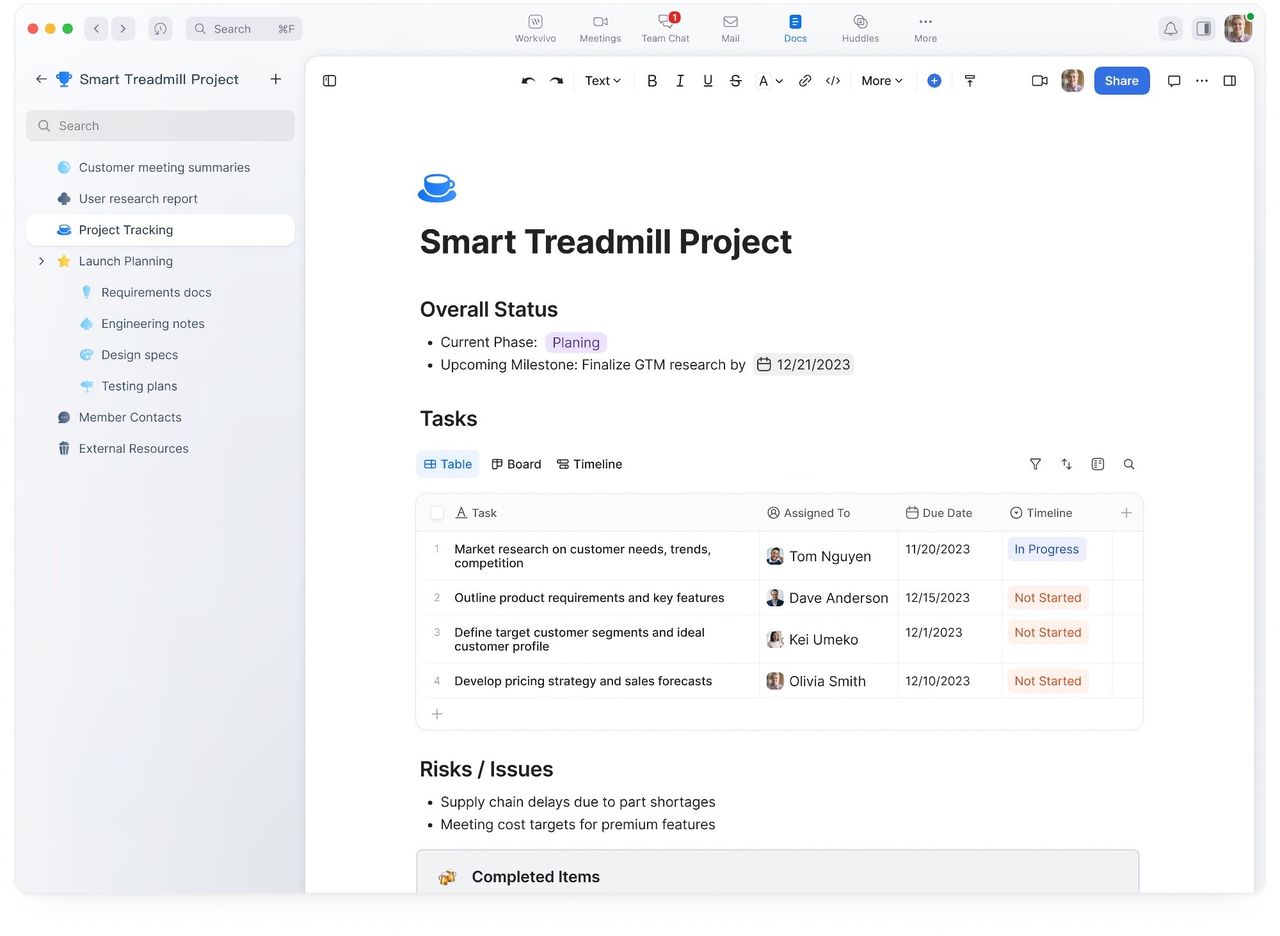Select all rows in the Tasks table
Image resolution: width=1280 pixels, height=936 pixels.
coord(437,512)
